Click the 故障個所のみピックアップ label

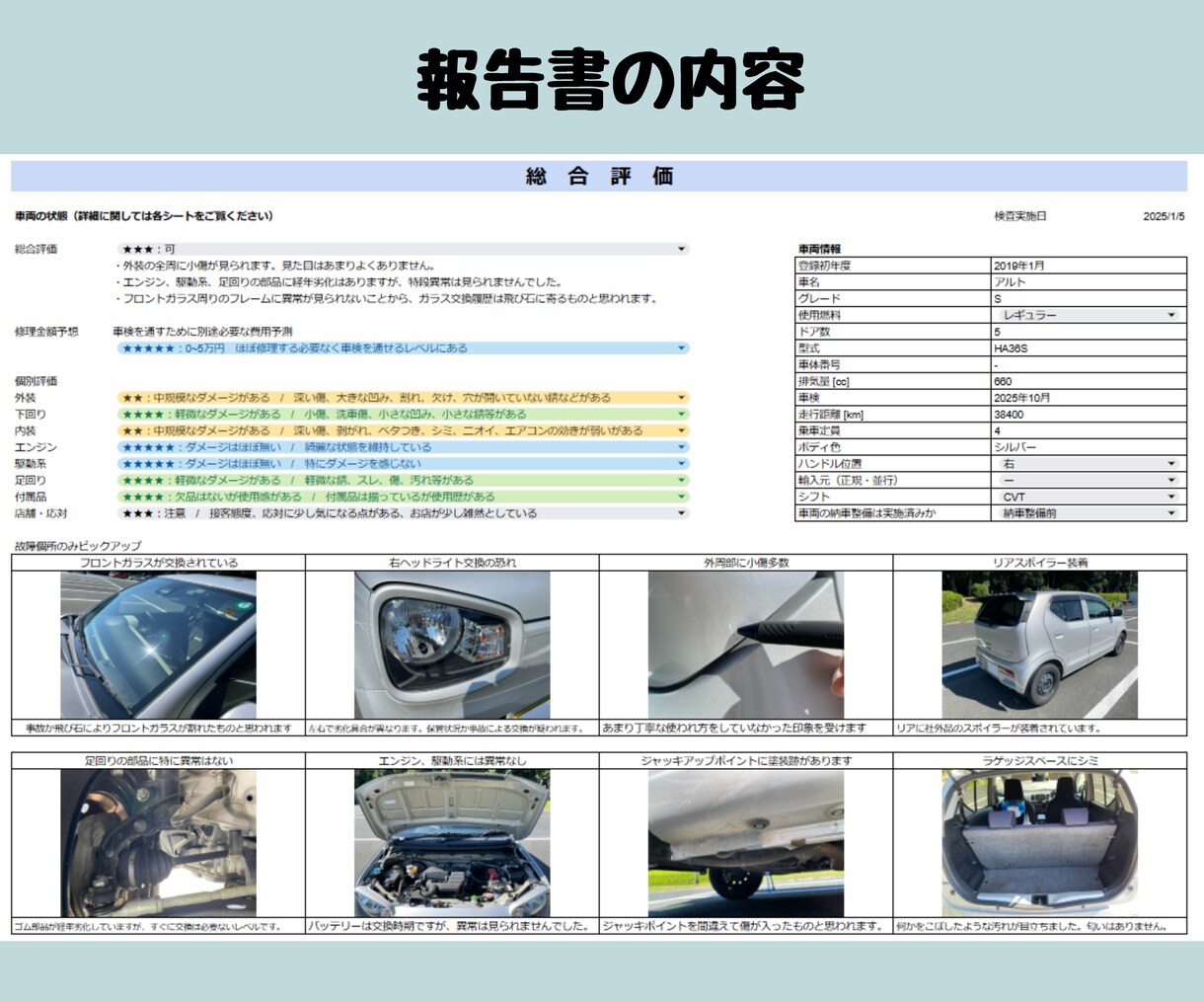[78, 546]
